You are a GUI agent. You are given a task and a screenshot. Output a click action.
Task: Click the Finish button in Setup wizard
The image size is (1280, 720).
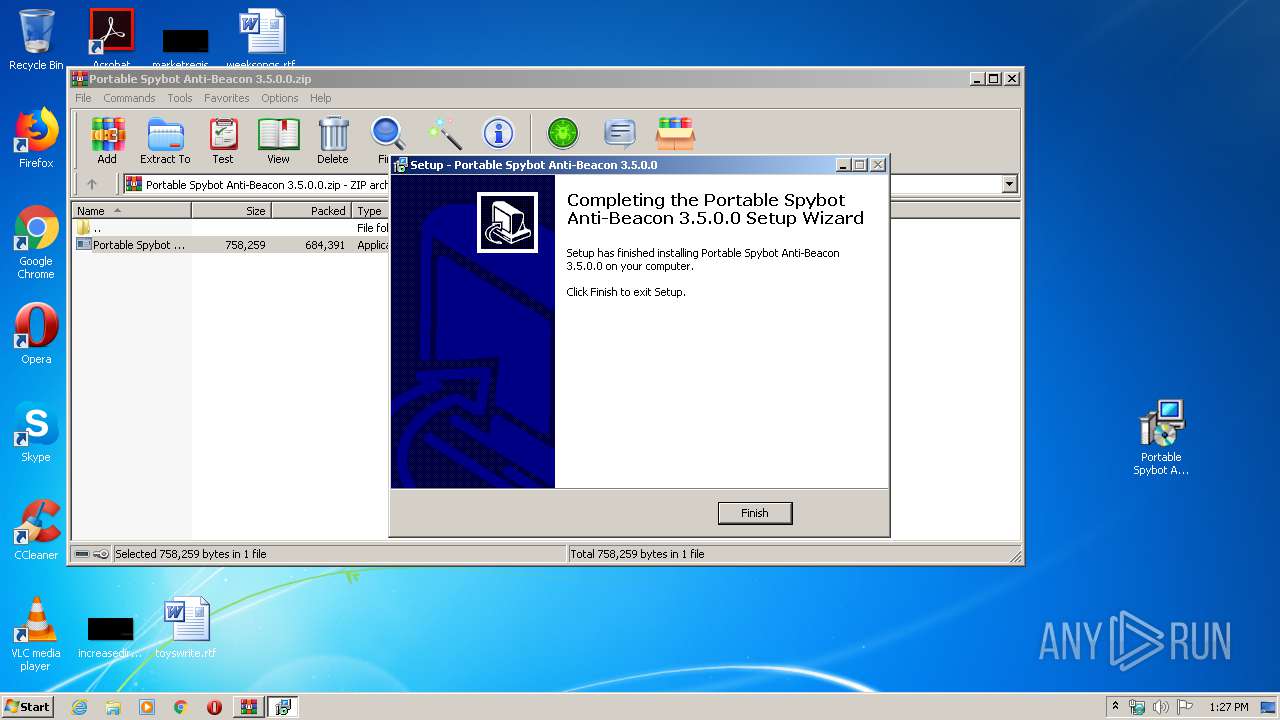click(755, 513)
